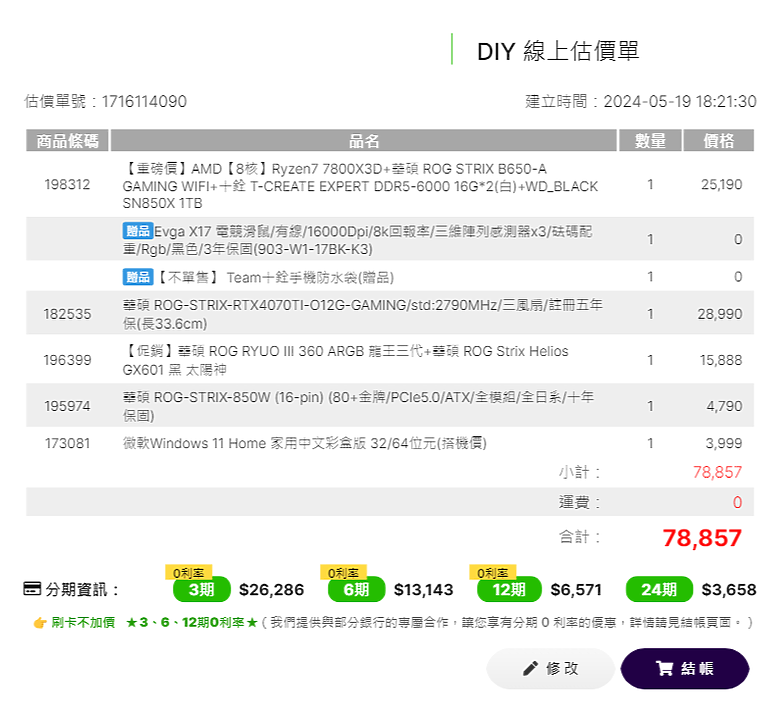The height and width of the screenshot is (713, 780).
Task: Click the 0利率 tag above 3期
Action: pyautogui.click(x=189, y=572)
